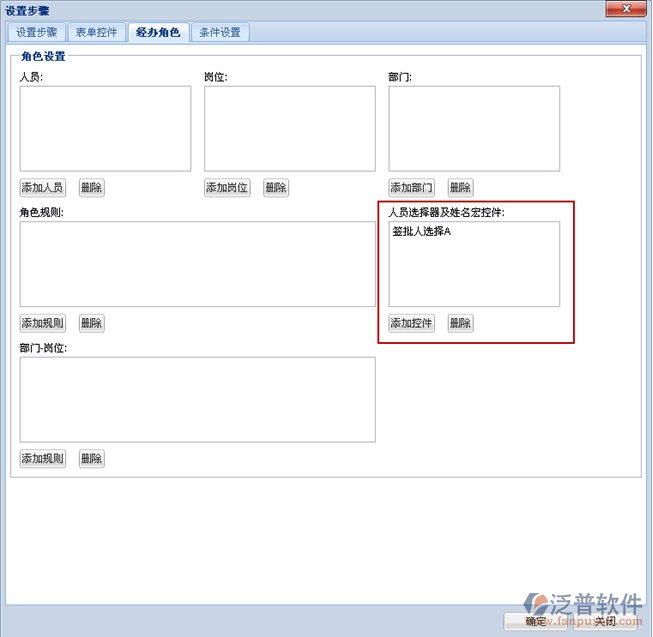653x637 pixels.
Task: Confirm with the 确定 button
Action: [536, 622]
